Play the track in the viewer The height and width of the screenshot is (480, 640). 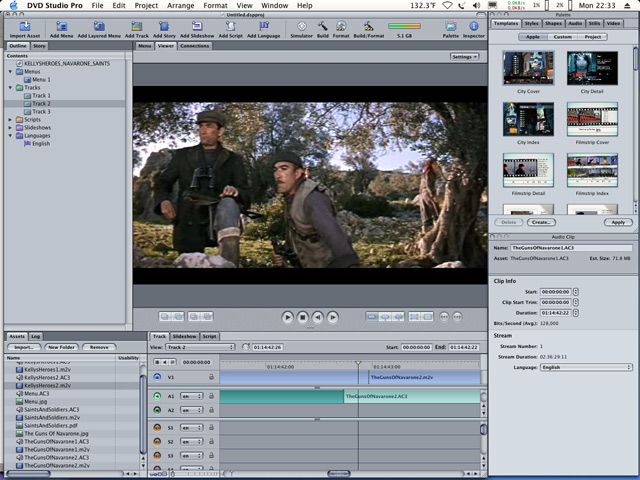[287, 317]
